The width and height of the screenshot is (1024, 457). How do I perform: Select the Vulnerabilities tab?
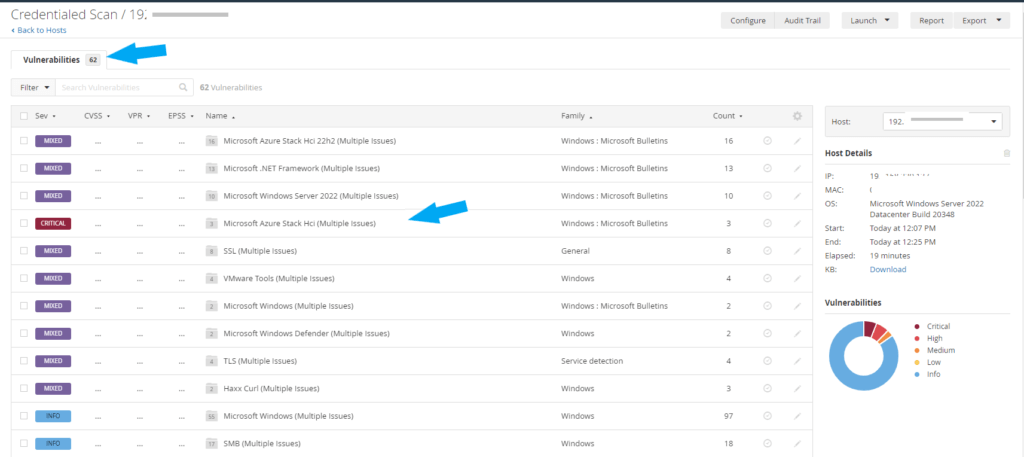click(x=60, y=59)
